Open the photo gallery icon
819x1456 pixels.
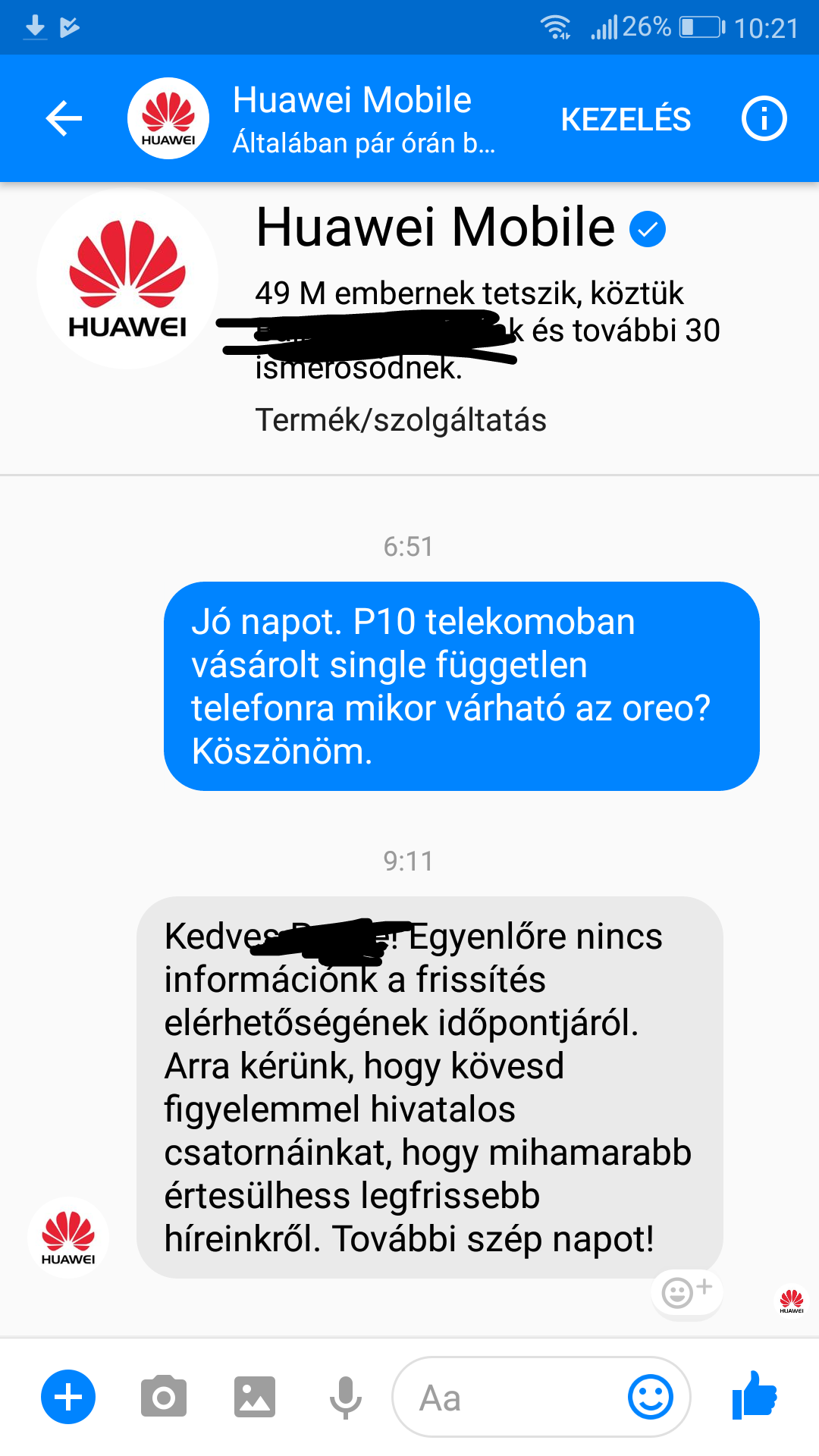[x=255, y=1397]
